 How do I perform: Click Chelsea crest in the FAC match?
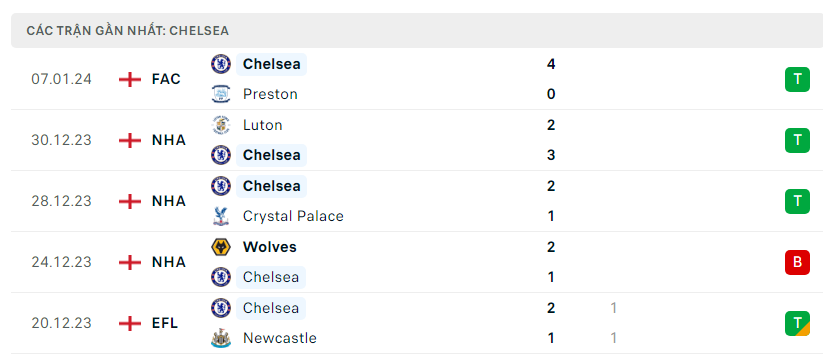tap(221, 64)
